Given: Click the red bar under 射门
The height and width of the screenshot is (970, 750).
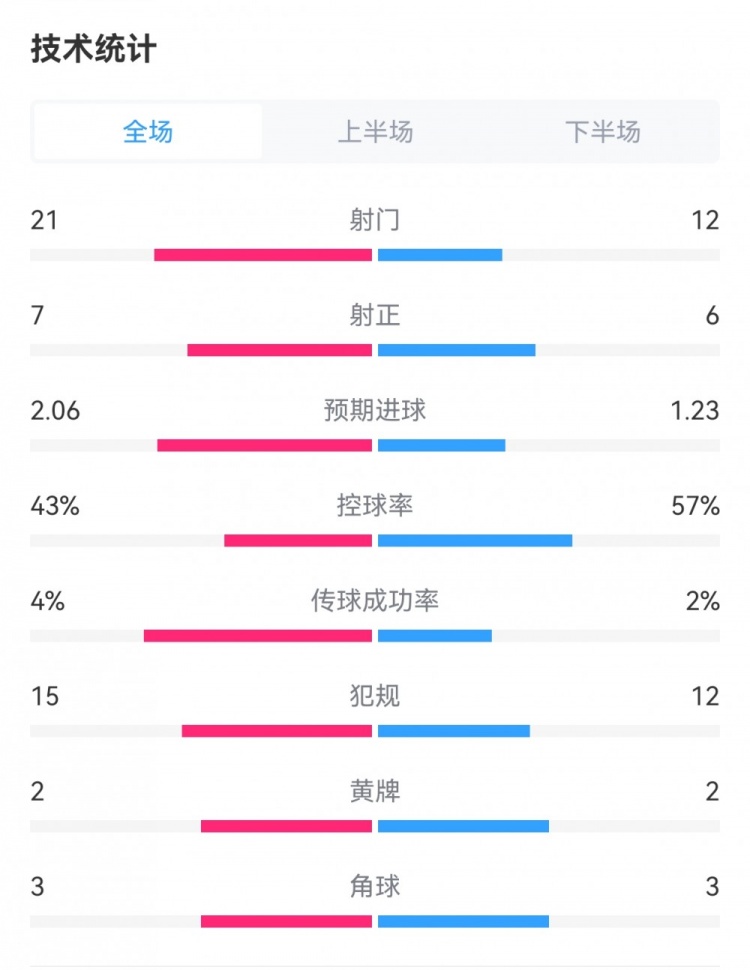Looking at the screenshot, I should 263,255.
